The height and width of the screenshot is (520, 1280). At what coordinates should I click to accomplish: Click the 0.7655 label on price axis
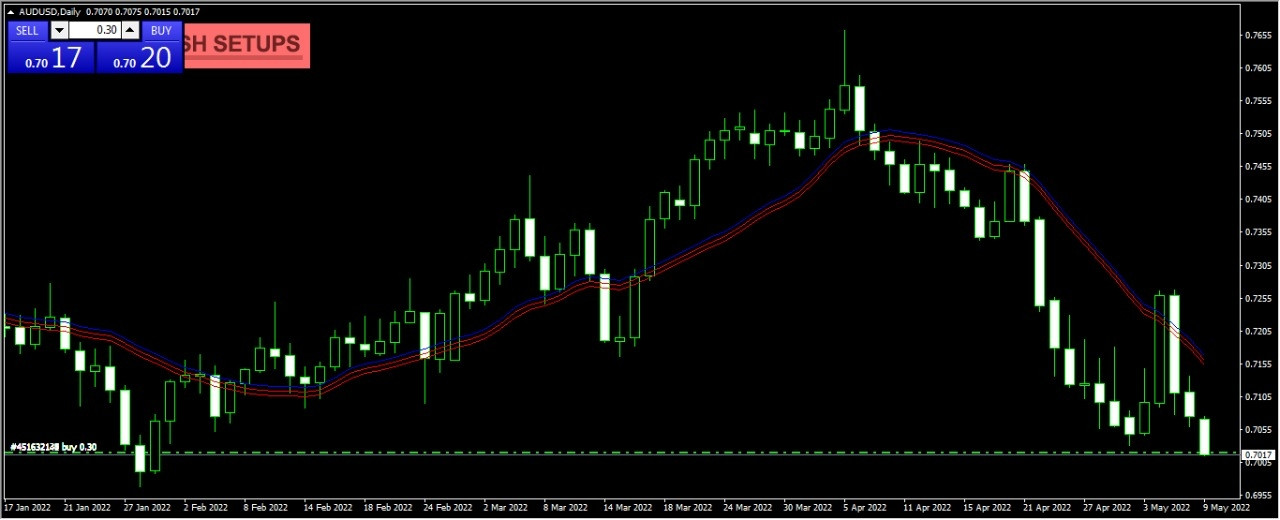(1257, 35)
